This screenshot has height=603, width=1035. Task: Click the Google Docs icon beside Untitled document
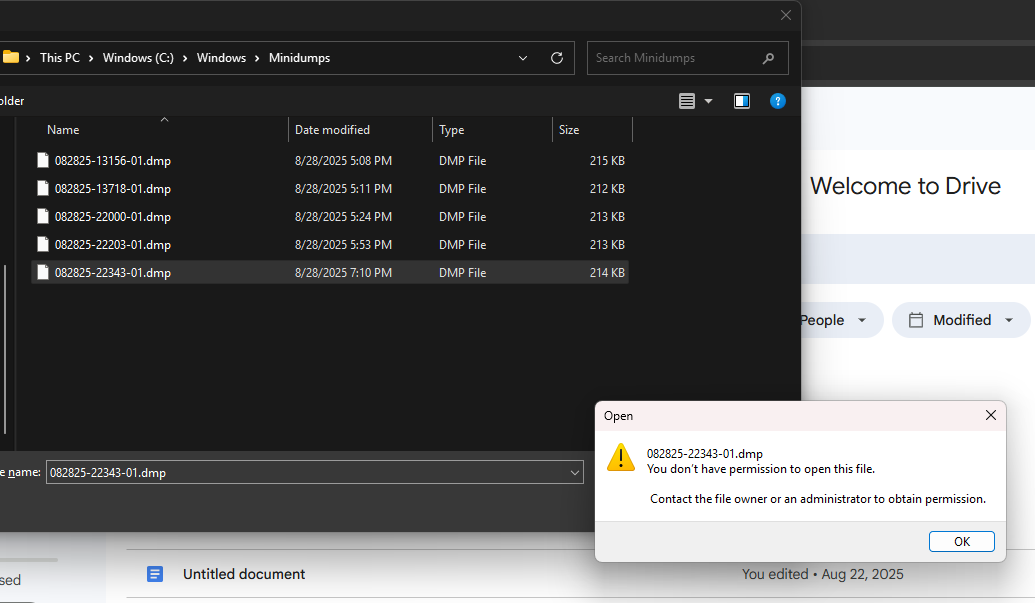154,574
